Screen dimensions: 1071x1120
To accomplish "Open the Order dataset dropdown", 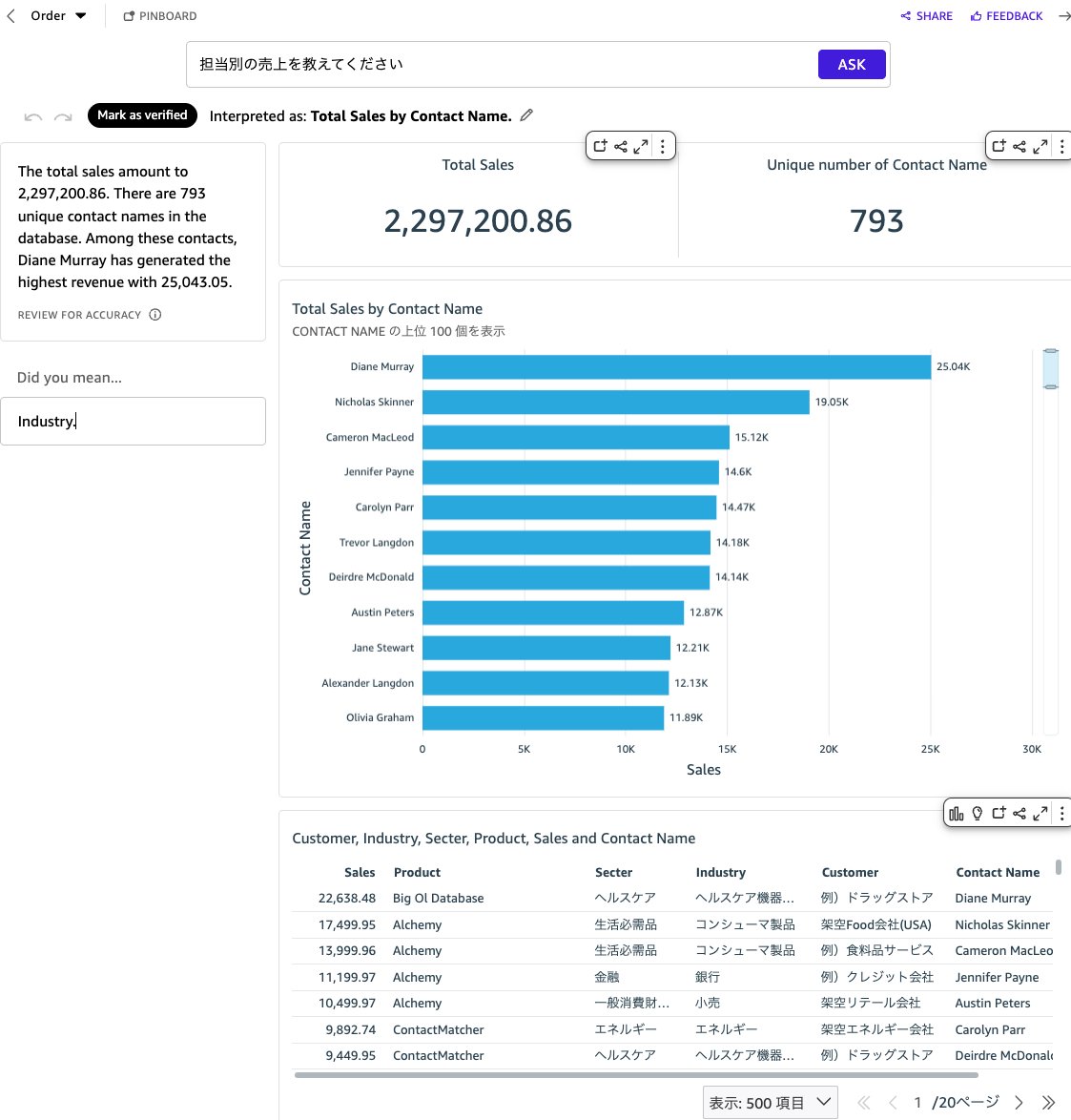I will click(x=57, y=15).
